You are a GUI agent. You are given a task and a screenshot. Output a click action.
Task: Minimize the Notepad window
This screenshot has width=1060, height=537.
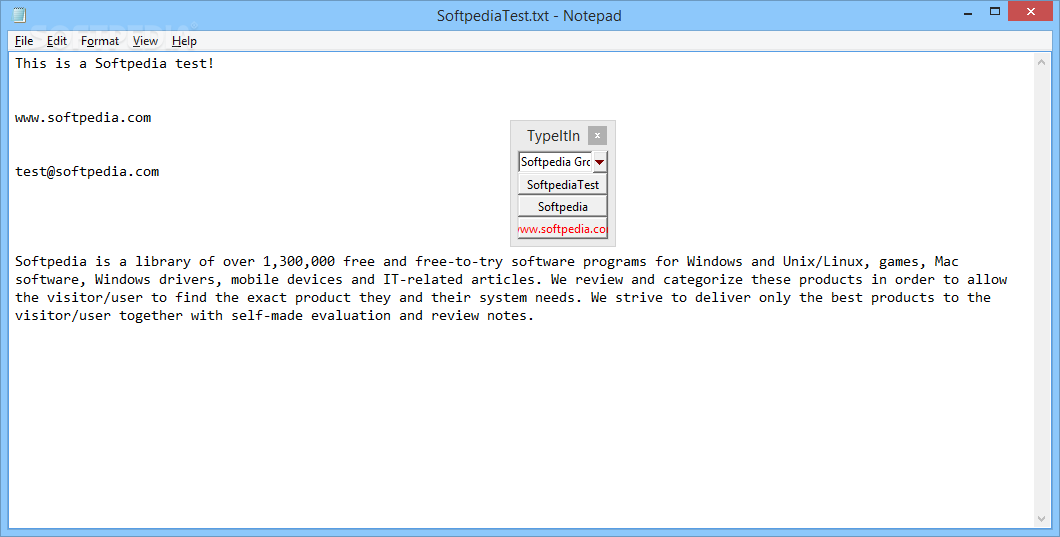pyautogui.click(x=968, y=11)
